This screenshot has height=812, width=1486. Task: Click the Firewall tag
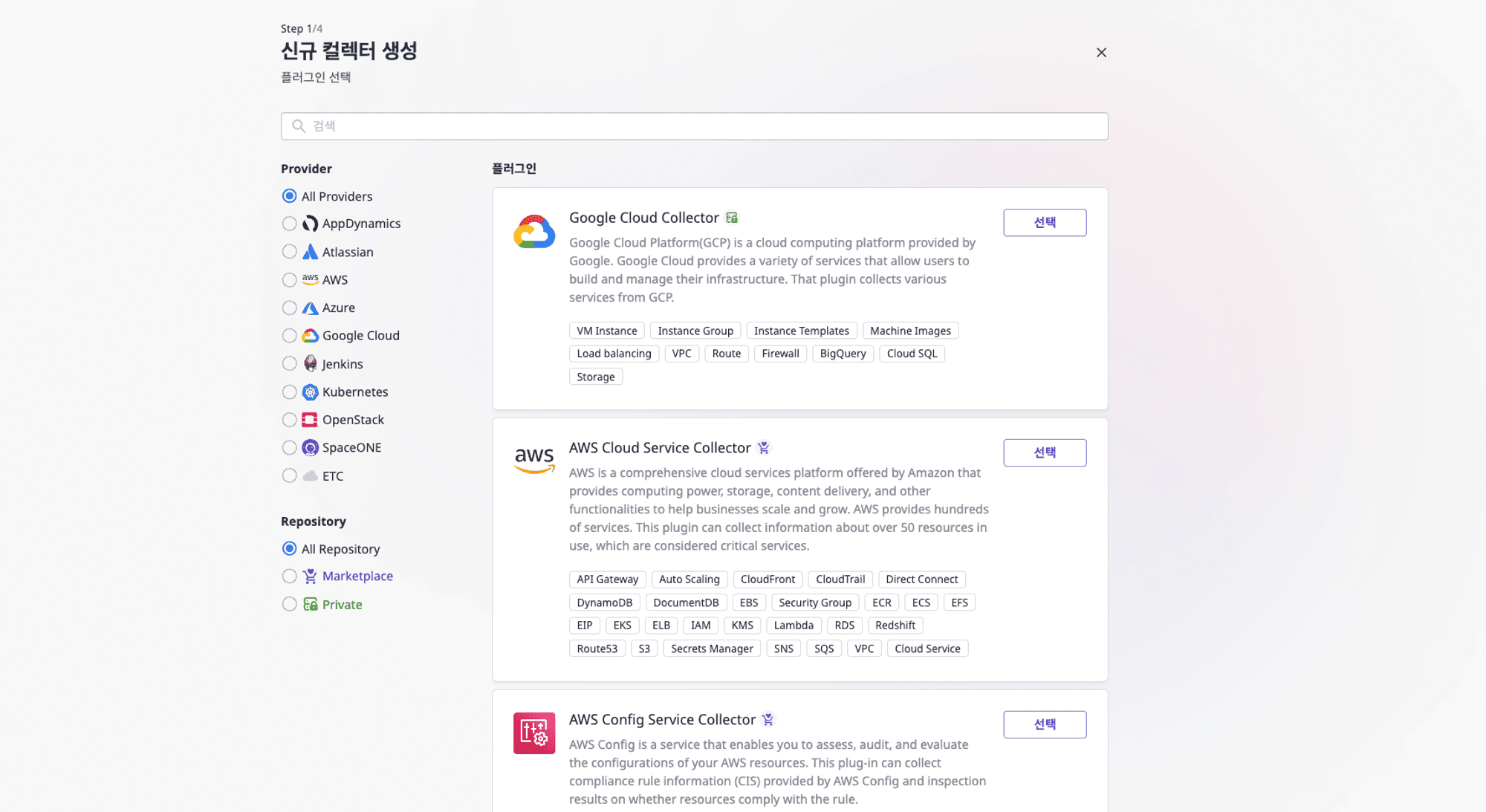point(780,354)
